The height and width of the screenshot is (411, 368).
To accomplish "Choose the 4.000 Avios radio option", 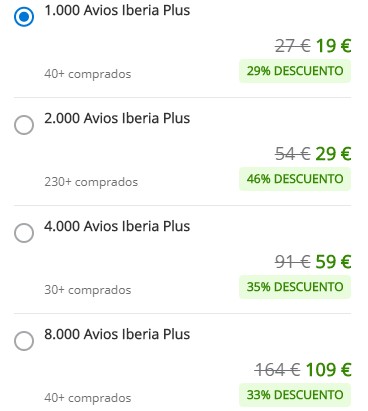I will (x=24, y=233).
